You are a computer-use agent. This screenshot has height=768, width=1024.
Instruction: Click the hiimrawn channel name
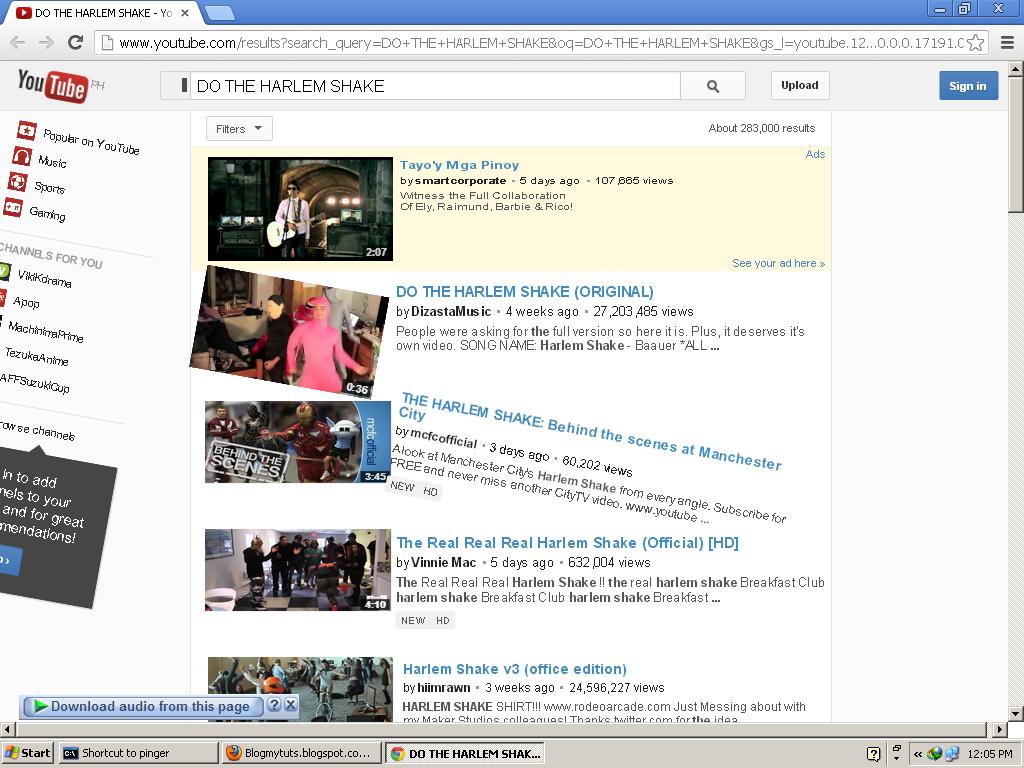click(443, 688)
